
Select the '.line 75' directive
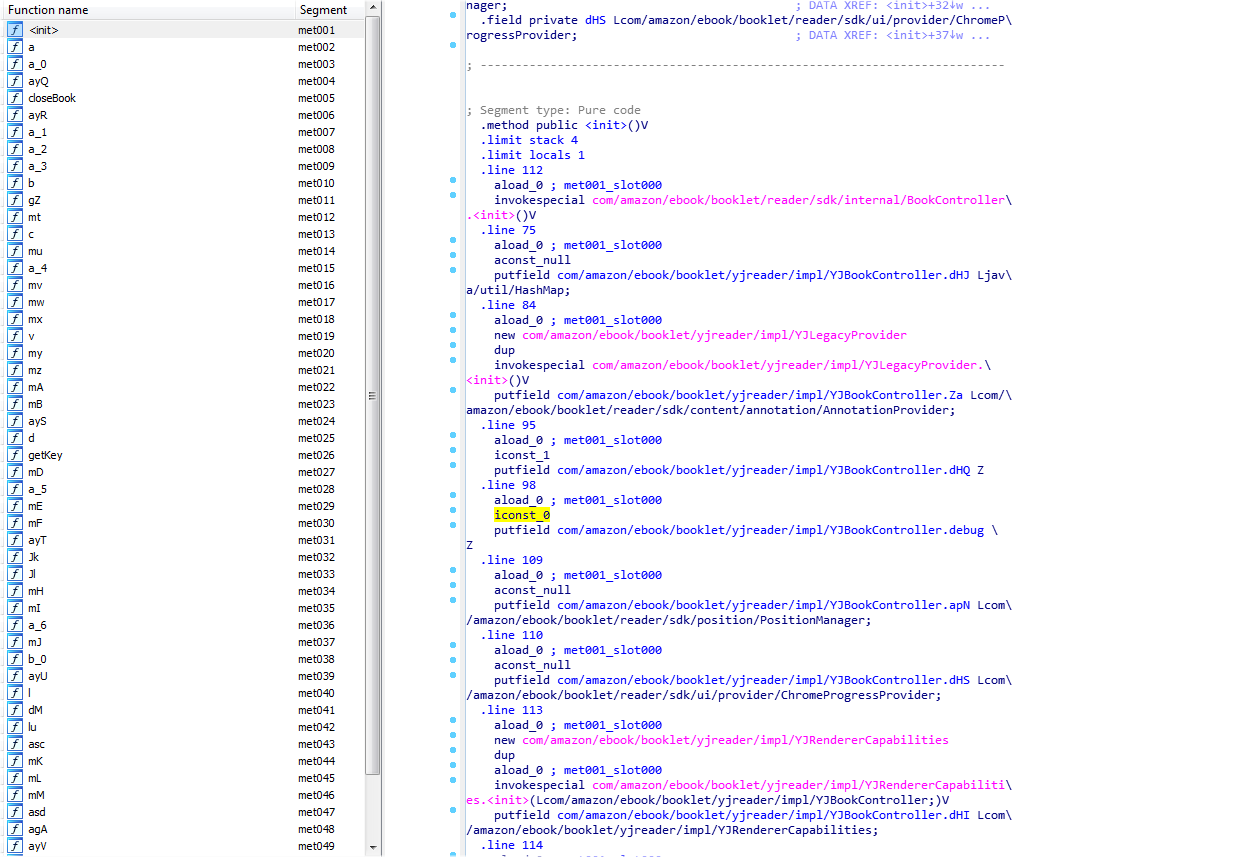pos(508,230)
